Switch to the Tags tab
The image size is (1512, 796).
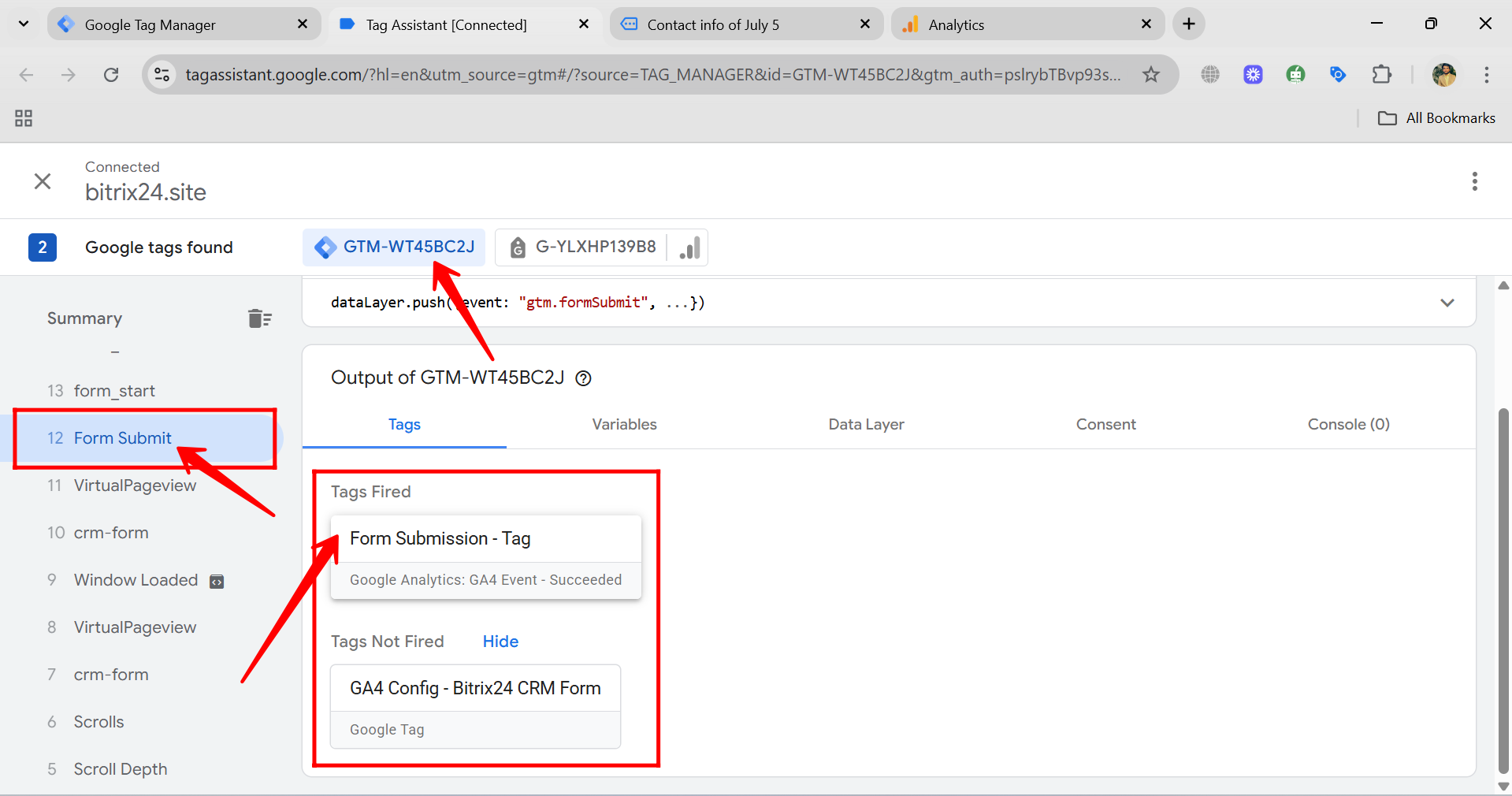(x=404, y=425)
